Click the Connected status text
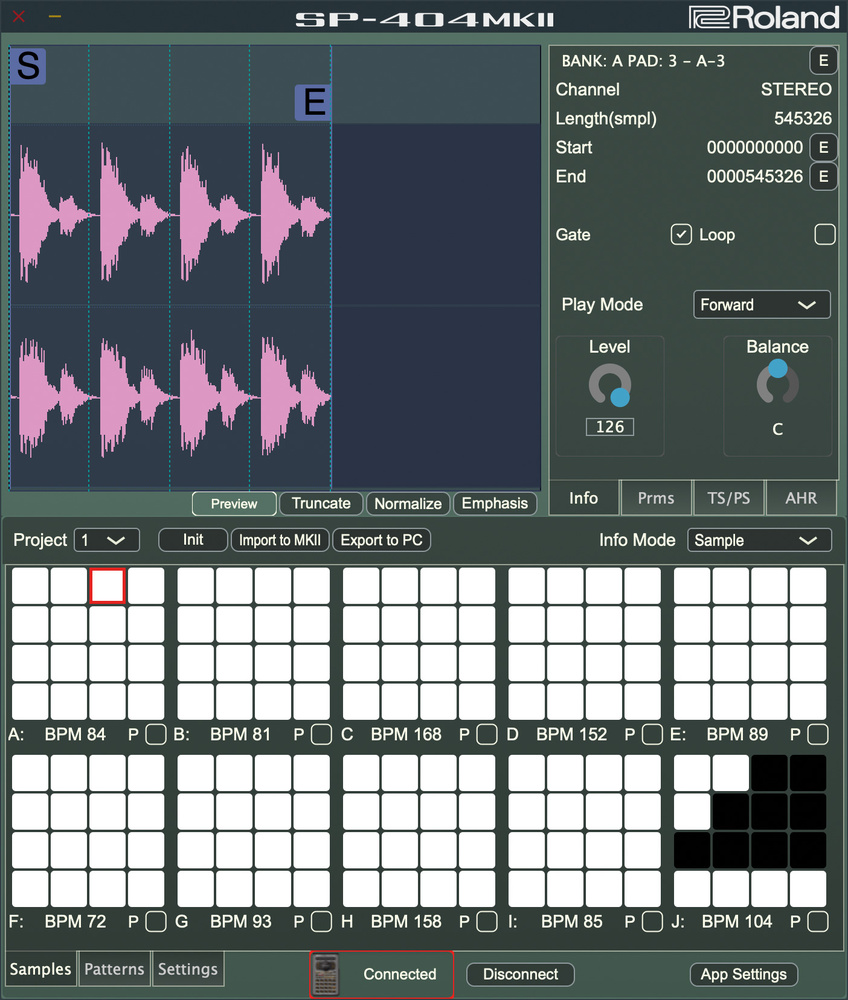Viewport: 848px width, 1000px height. (x=400, y=974)
